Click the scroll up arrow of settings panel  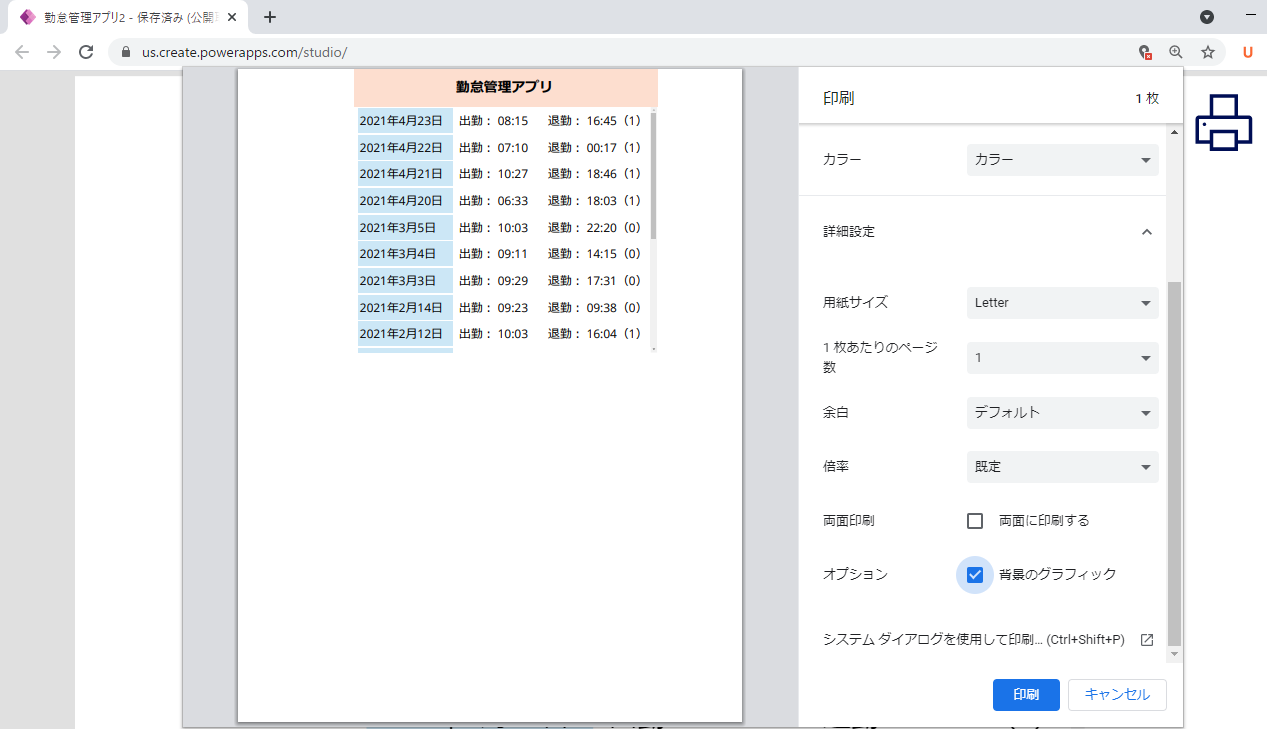coord(1174,131)
